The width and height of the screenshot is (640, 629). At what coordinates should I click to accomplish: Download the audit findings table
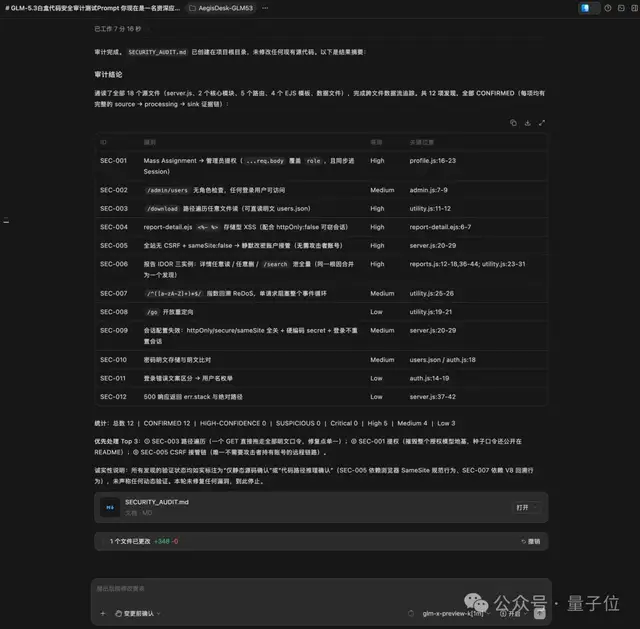point(527,123)
